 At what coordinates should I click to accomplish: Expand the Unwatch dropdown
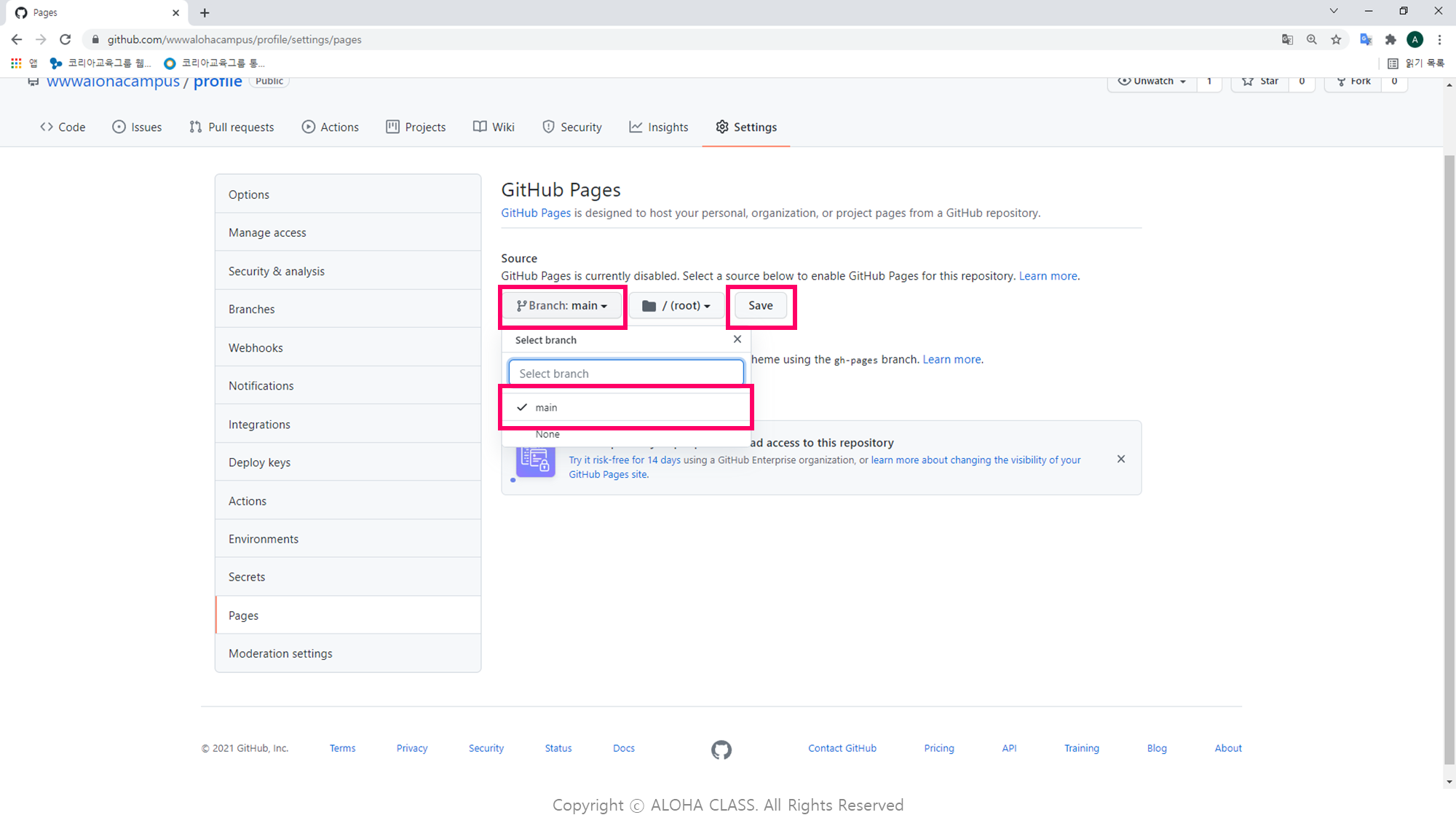1152,82
